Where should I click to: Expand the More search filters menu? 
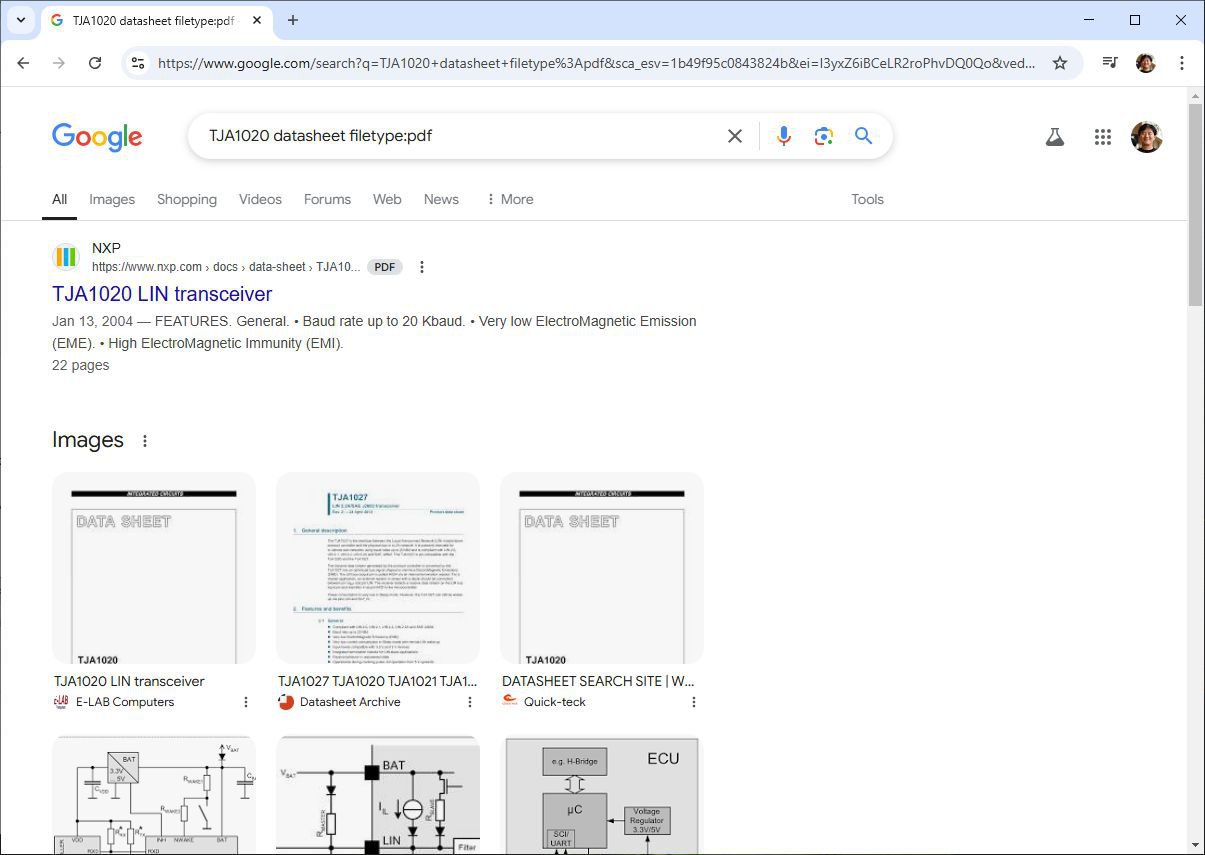[509, 199]
